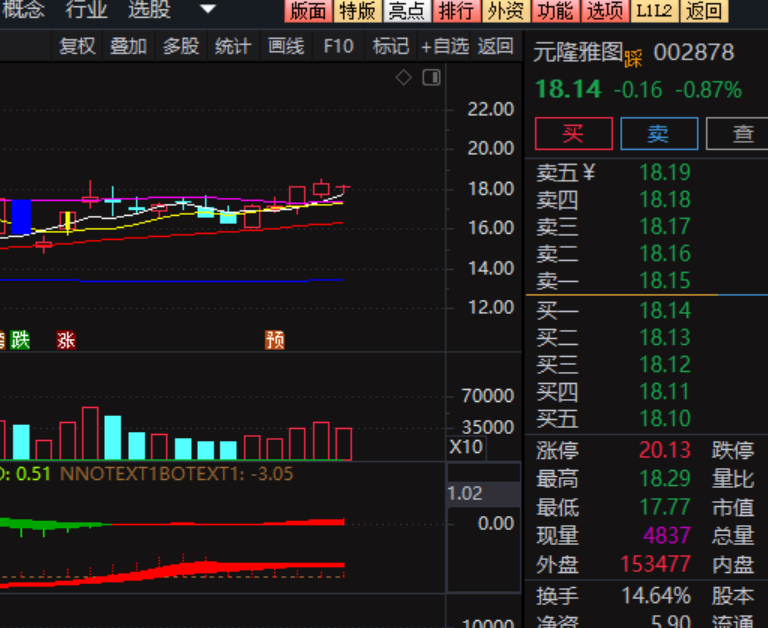Open the 选股 stock picker menu

tap(149, 10)
